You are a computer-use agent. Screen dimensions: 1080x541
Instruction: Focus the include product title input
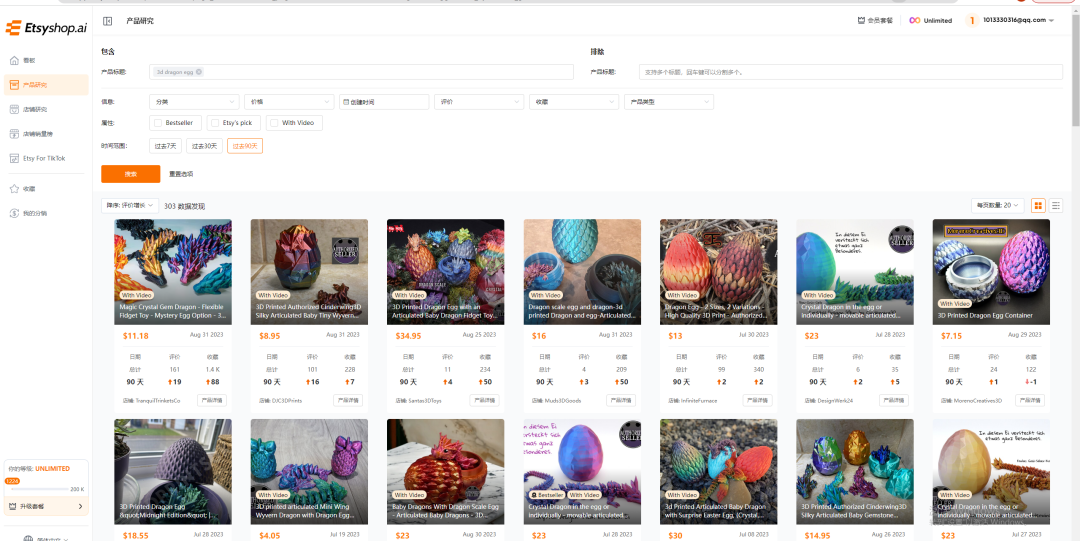[362, 72]
